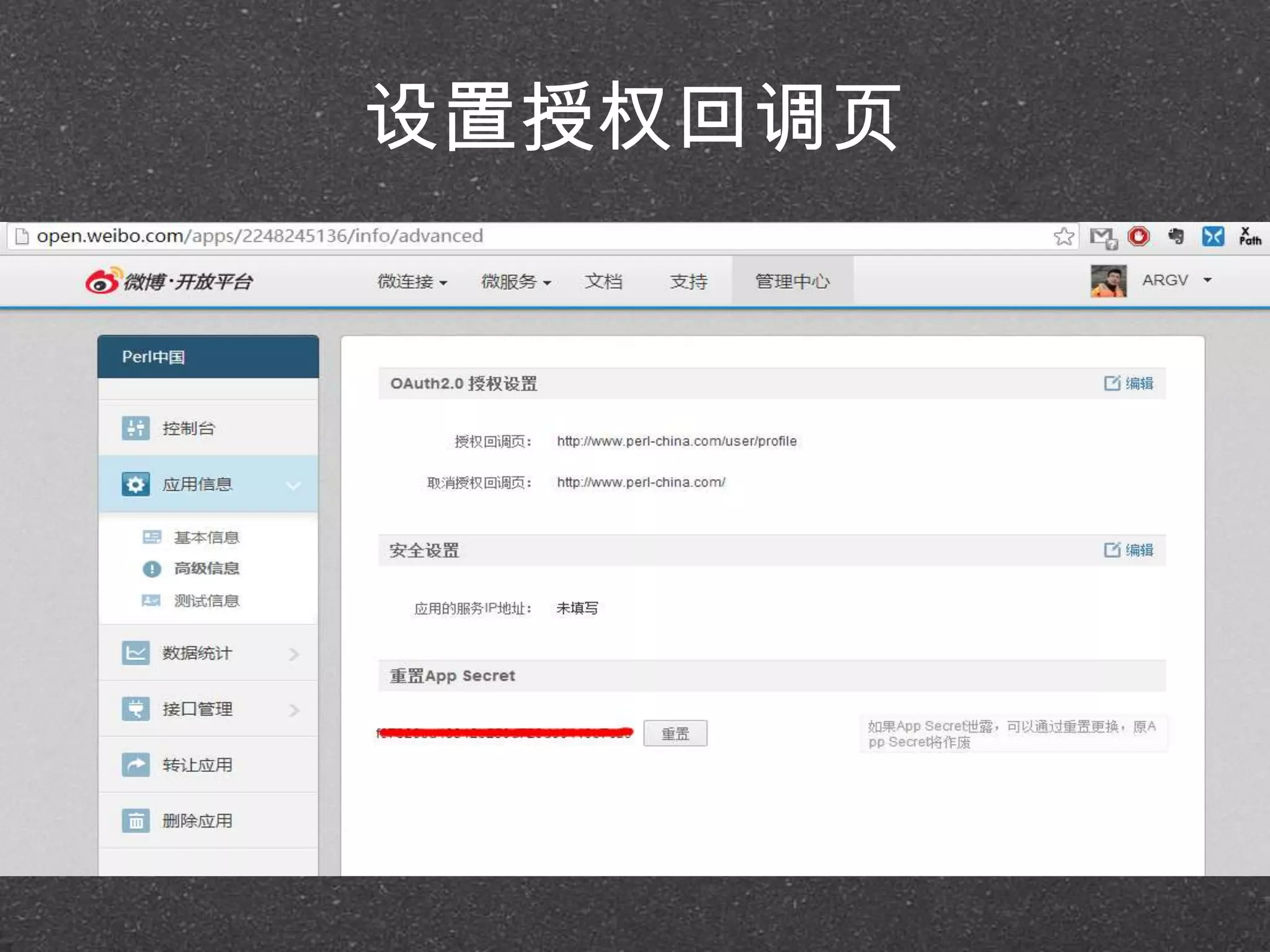Image resolution: width=1270 pixels, height=952 pixels.
Task: Click the 控制台 dashboard icon
Action: 136,428
